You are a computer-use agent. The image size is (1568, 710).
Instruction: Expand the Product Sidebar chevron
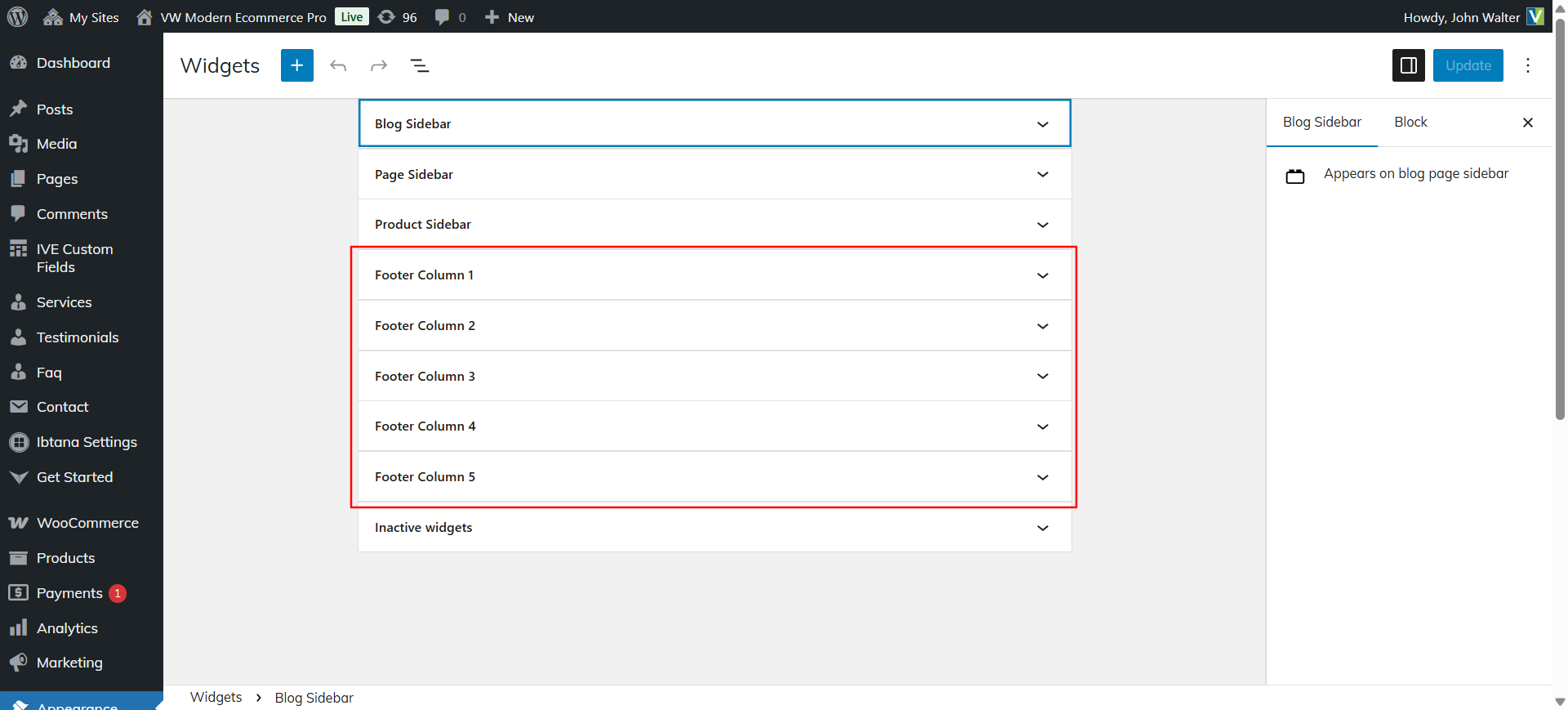1043,225
